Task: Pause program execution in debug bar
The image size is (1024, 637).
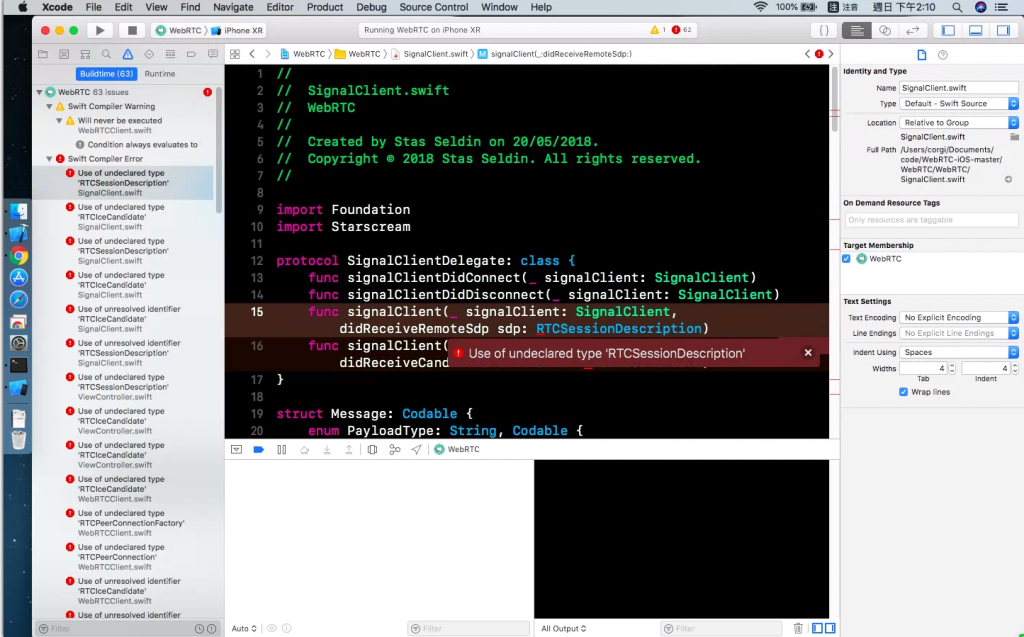Action: 281,449
